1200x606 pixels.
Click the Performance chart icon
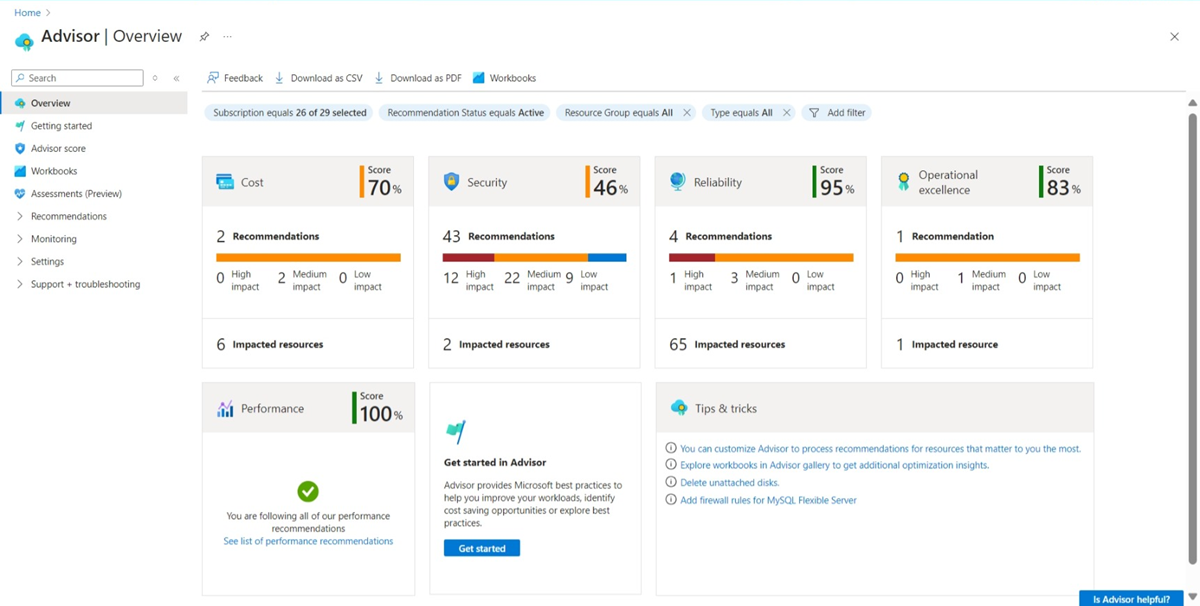(227, 408)
